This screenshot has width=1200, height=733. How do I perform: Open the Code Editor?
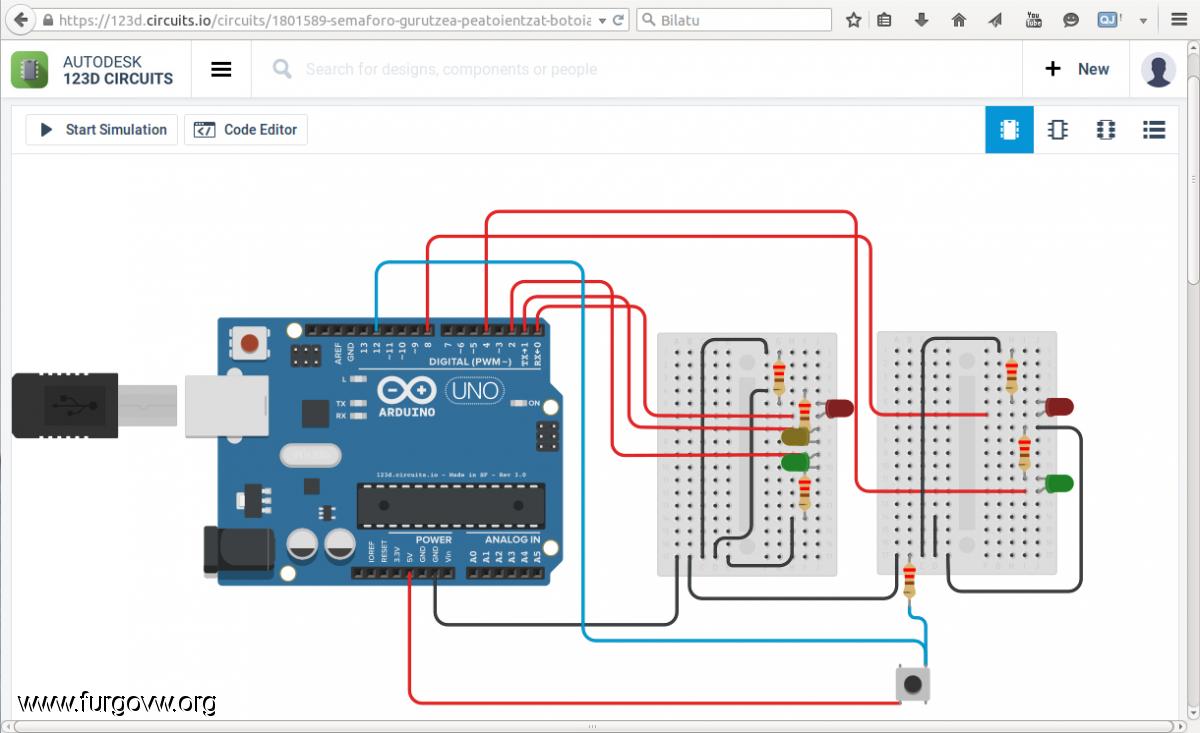point(246,129)
